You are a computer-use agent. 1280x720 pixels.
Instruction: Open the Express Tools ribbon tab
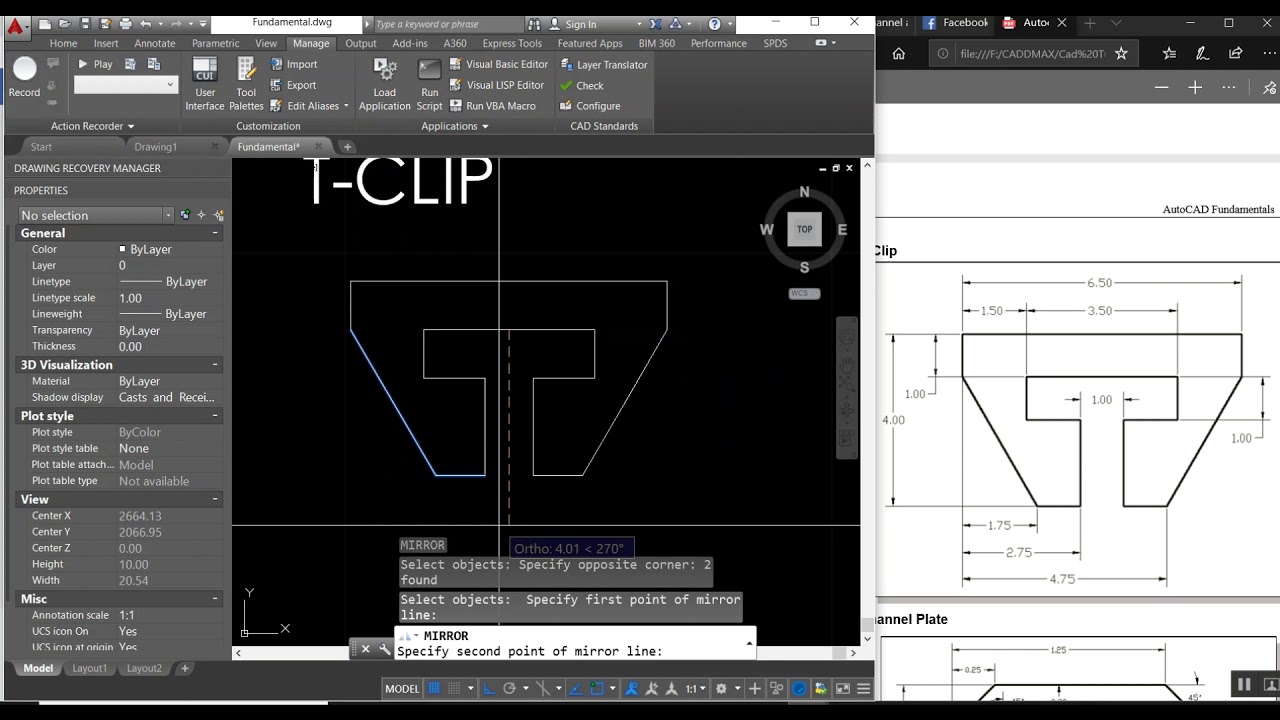point(512,43)
